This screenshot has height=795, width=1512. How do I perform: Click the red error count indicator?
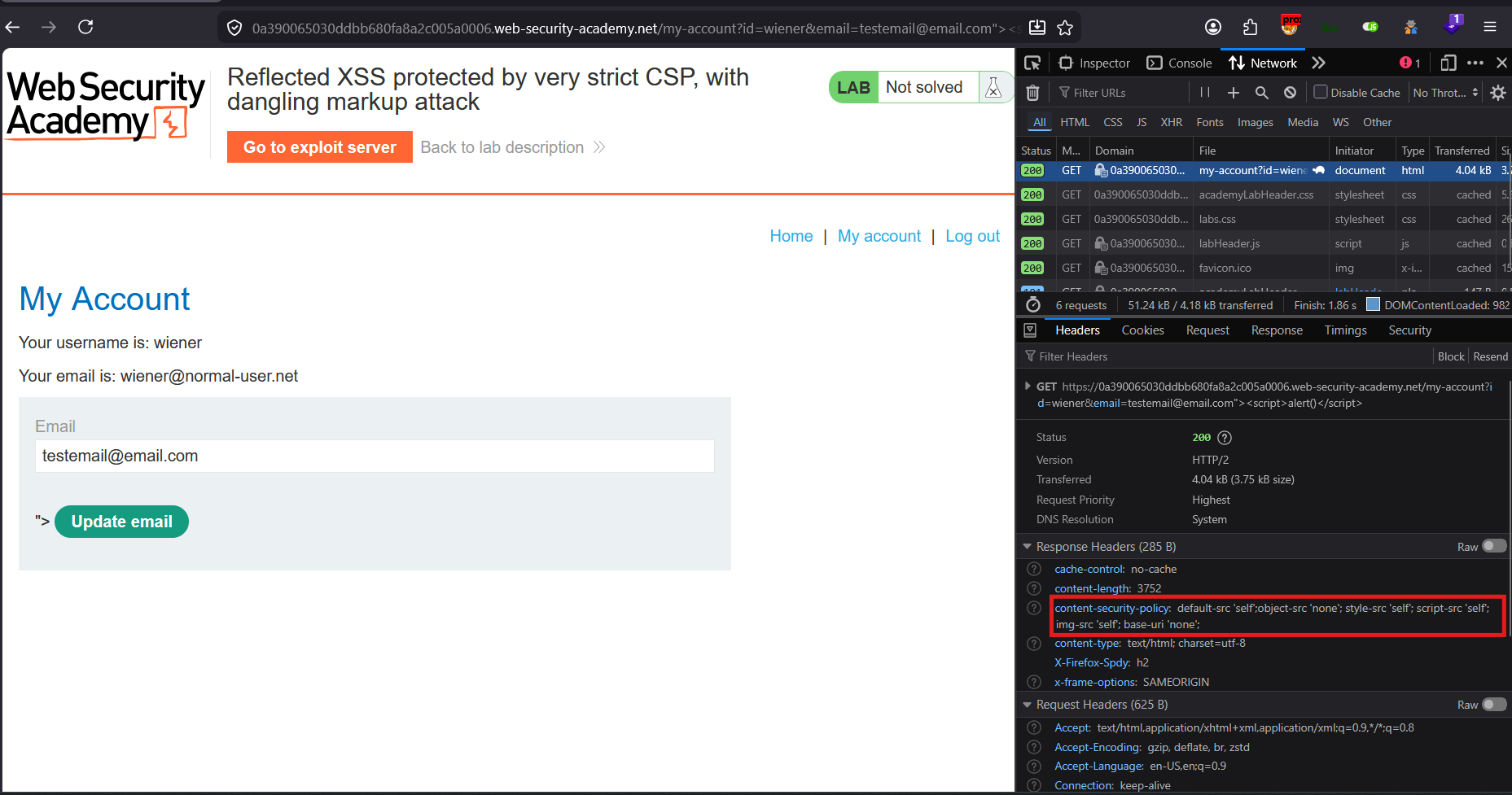point(1410,63)
